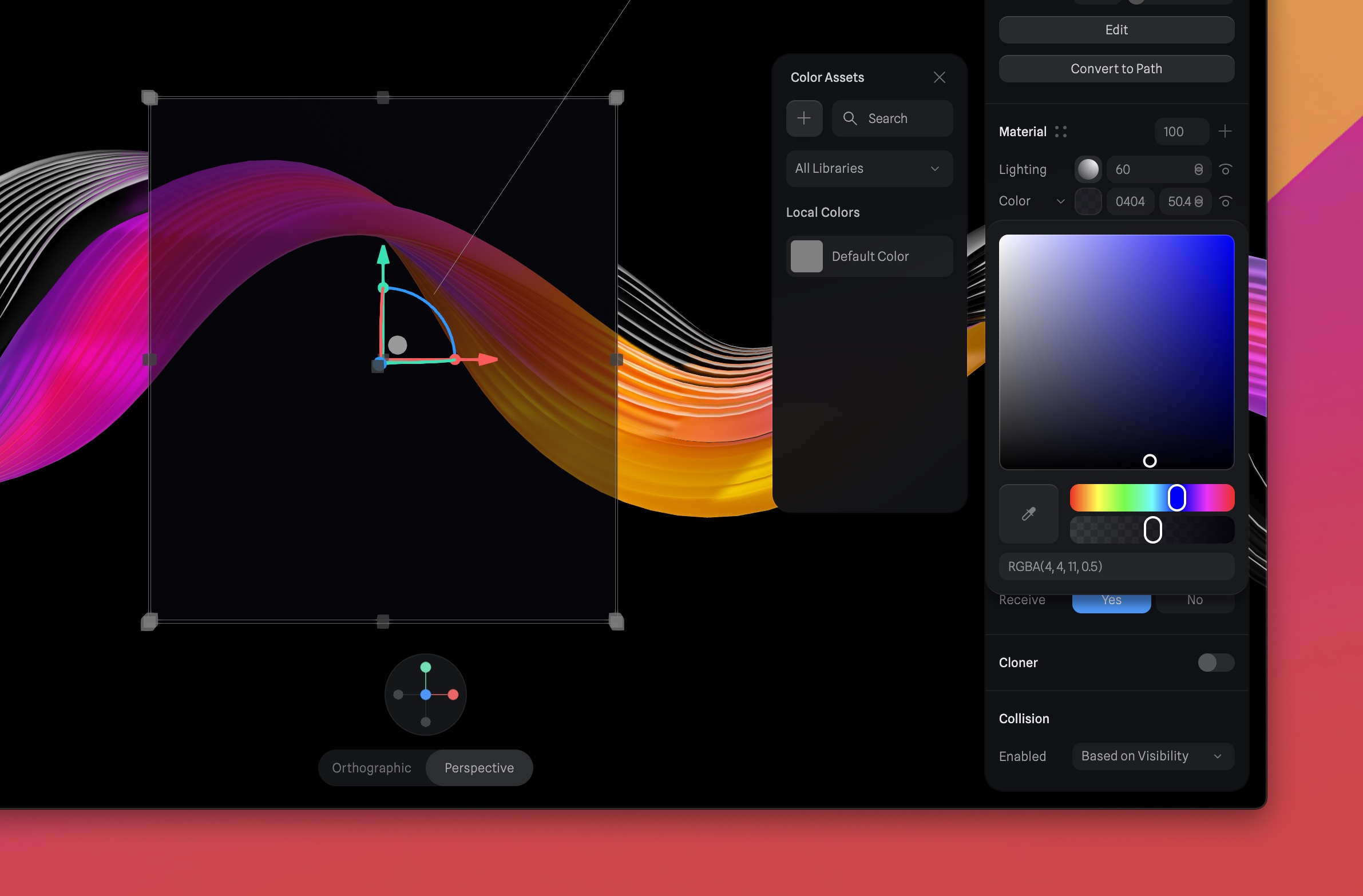Click the Convert to Path button
Viewport: 1363px width, 896px height.
coord(1116,69)
